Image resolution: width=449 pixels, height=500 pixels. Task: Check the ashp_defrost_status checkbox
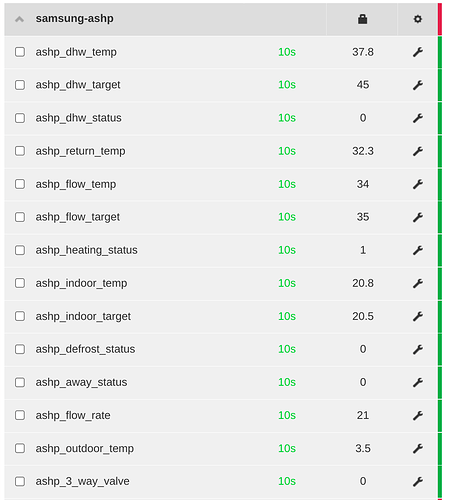20,349
